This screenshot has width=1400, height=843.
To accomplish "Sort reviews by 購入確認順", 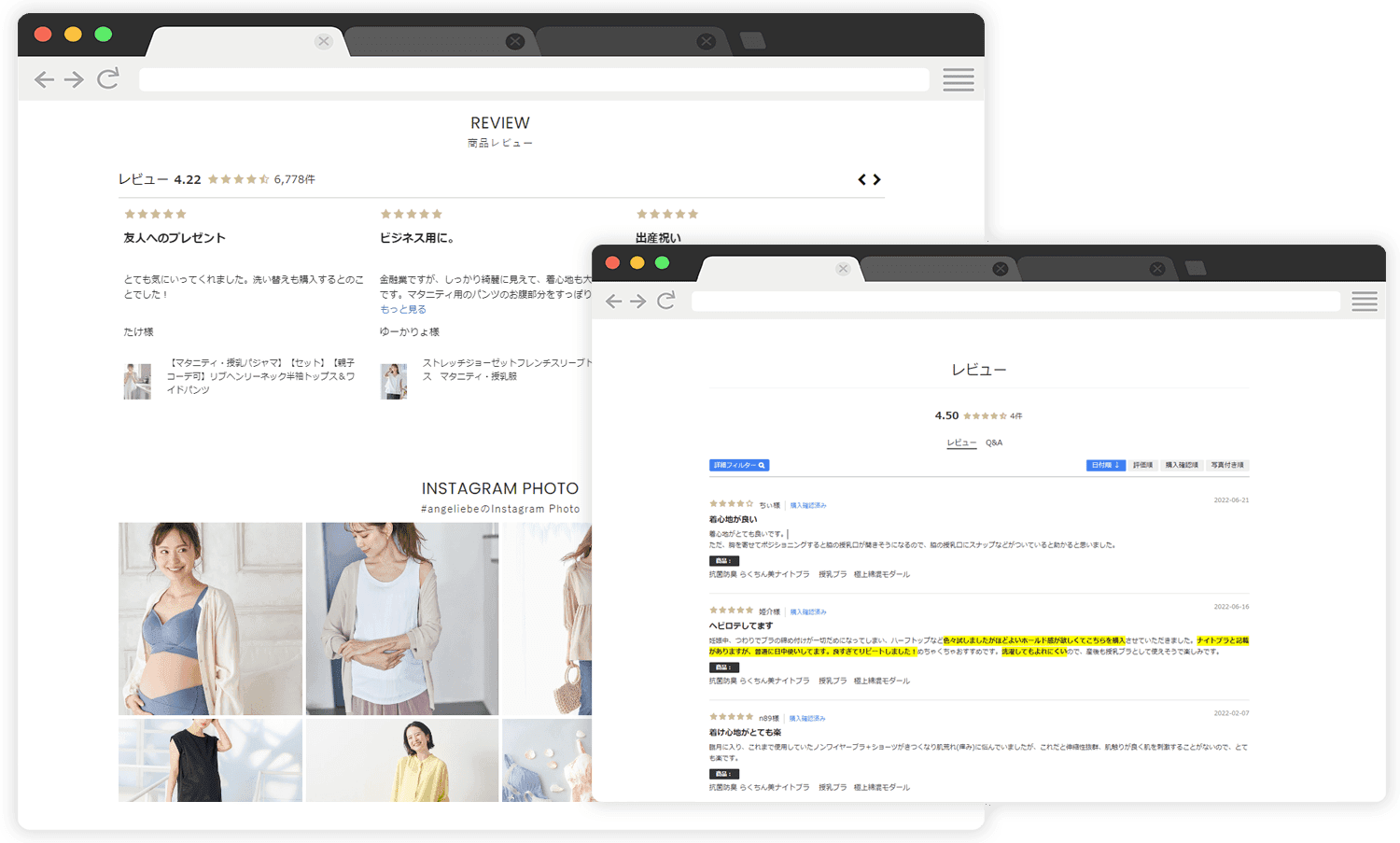I will 1181,465.
